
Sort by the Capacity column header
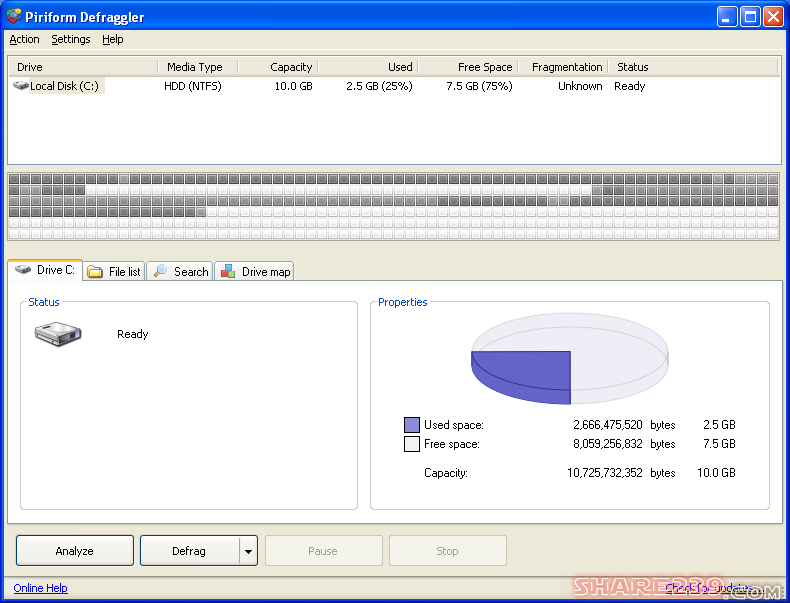278,67
